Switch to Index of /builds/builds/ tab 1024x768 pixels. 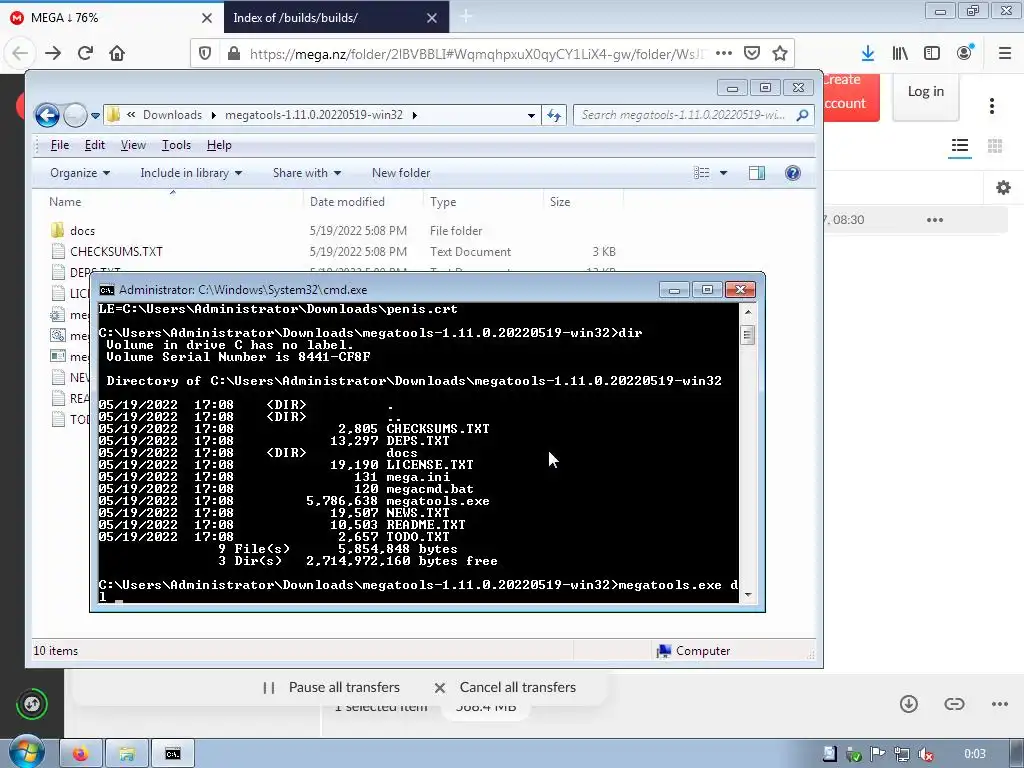[336, 17]
